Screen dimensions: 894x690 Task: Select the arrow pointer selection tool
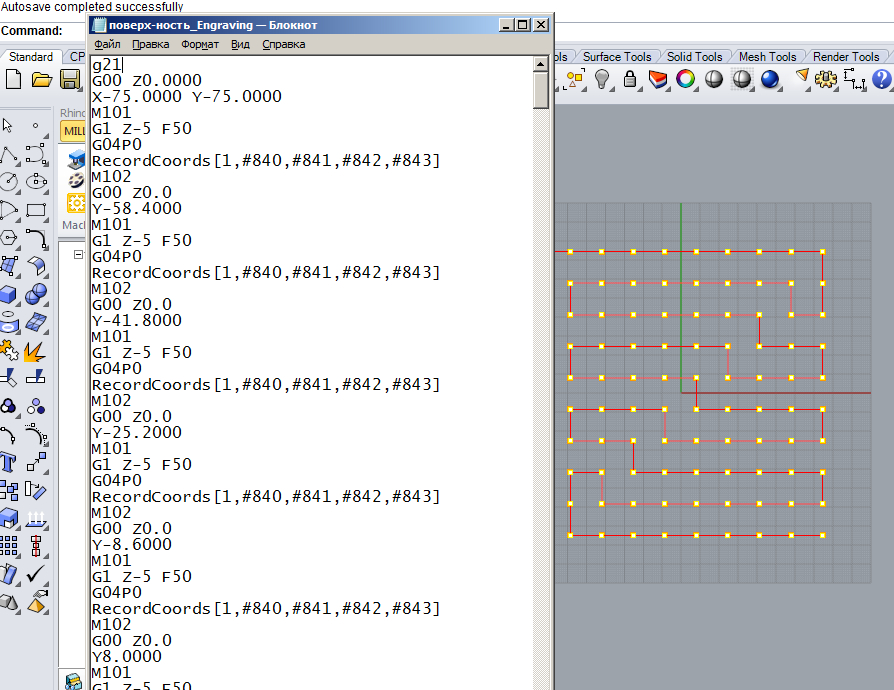point(8,125)
